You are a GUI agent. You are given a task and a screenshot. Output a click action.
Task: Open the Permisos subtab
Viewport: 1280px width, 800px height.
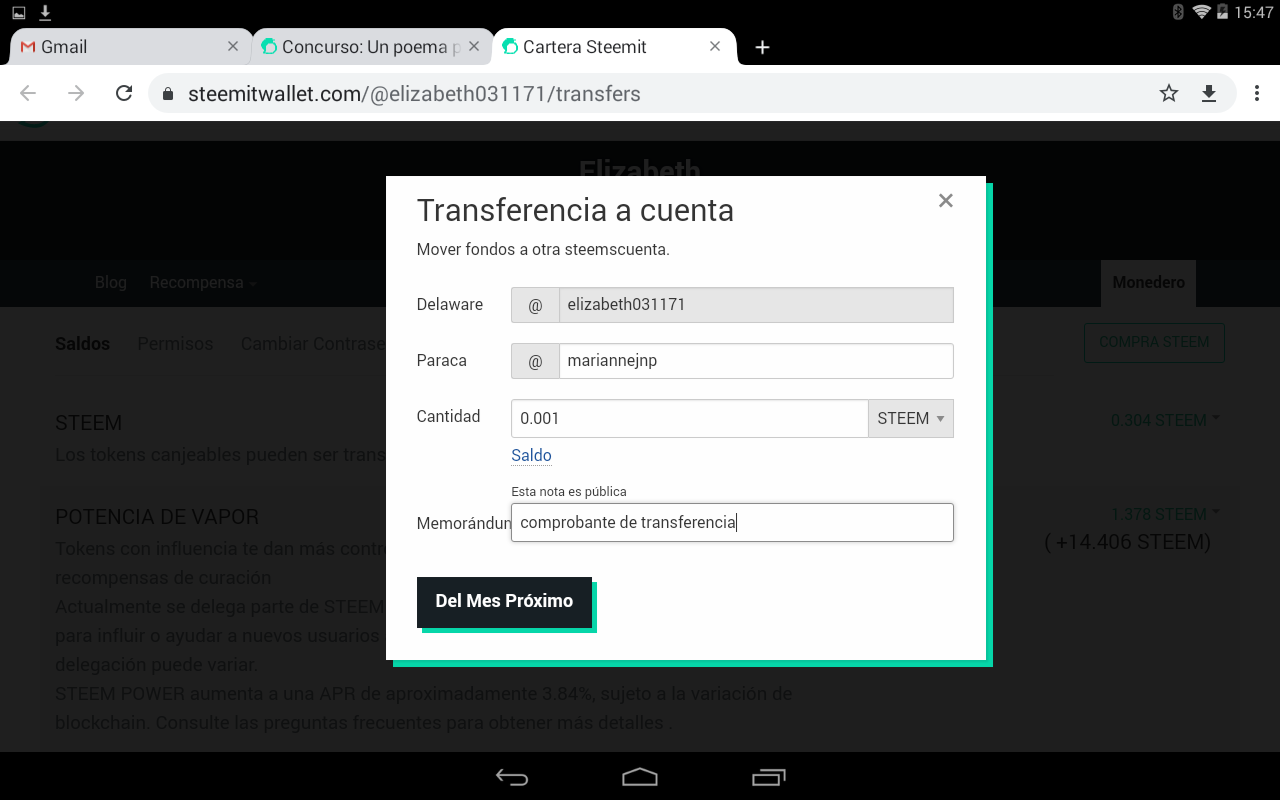coord(175,343)
